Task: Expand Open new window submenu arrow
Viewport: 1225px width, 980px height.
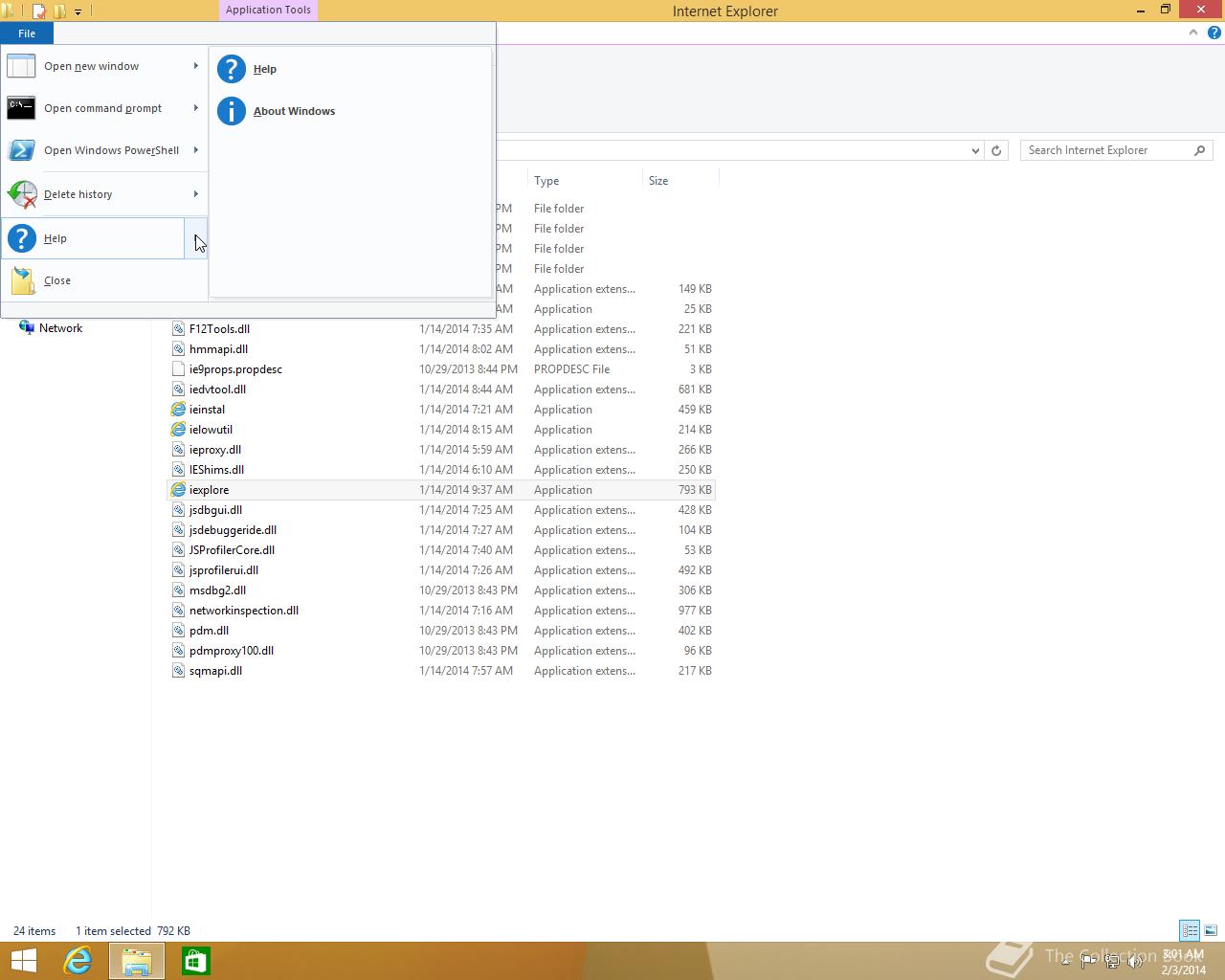Action: pos(196,66)
